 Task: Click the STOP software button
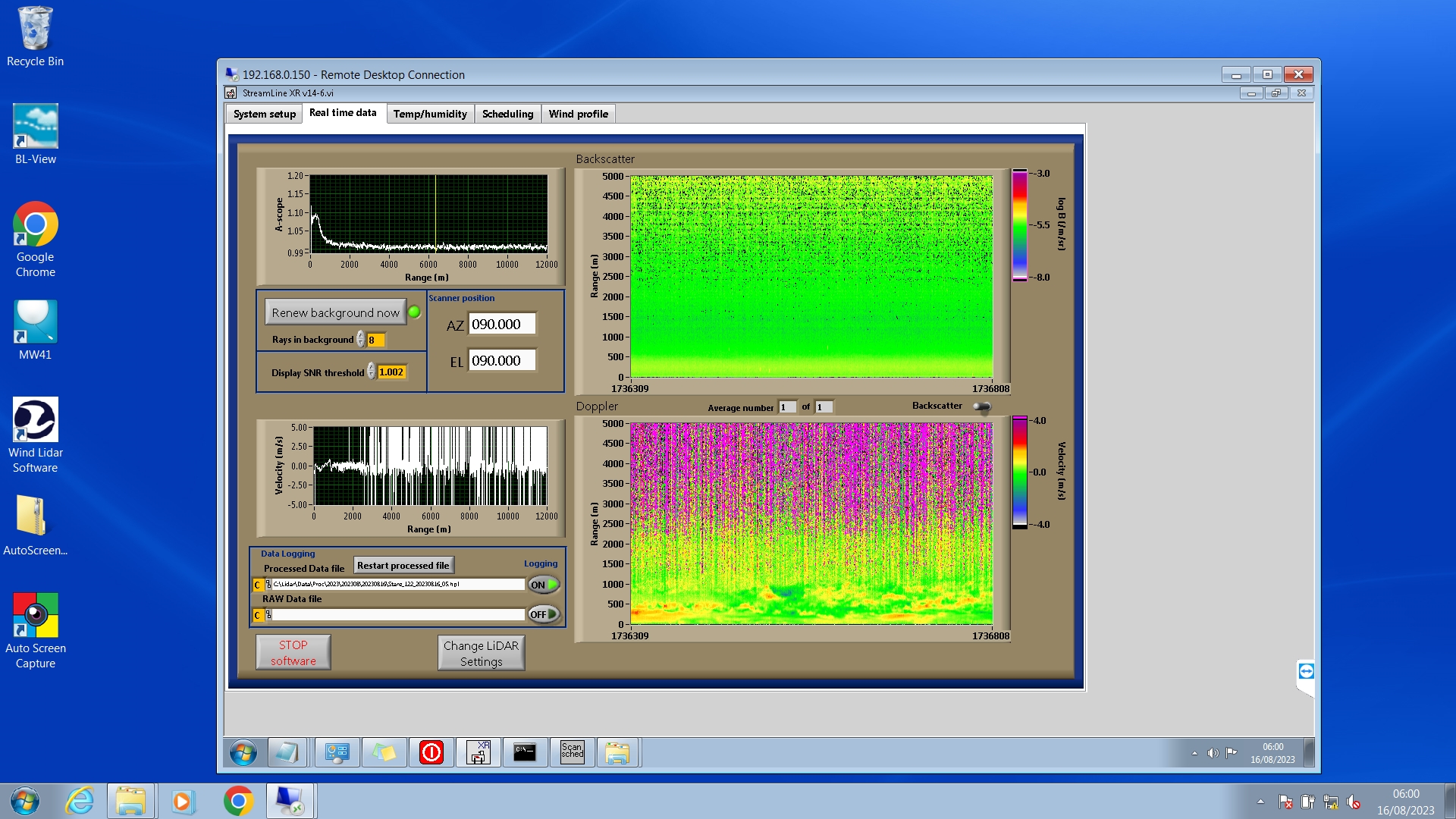coord(293,652)
